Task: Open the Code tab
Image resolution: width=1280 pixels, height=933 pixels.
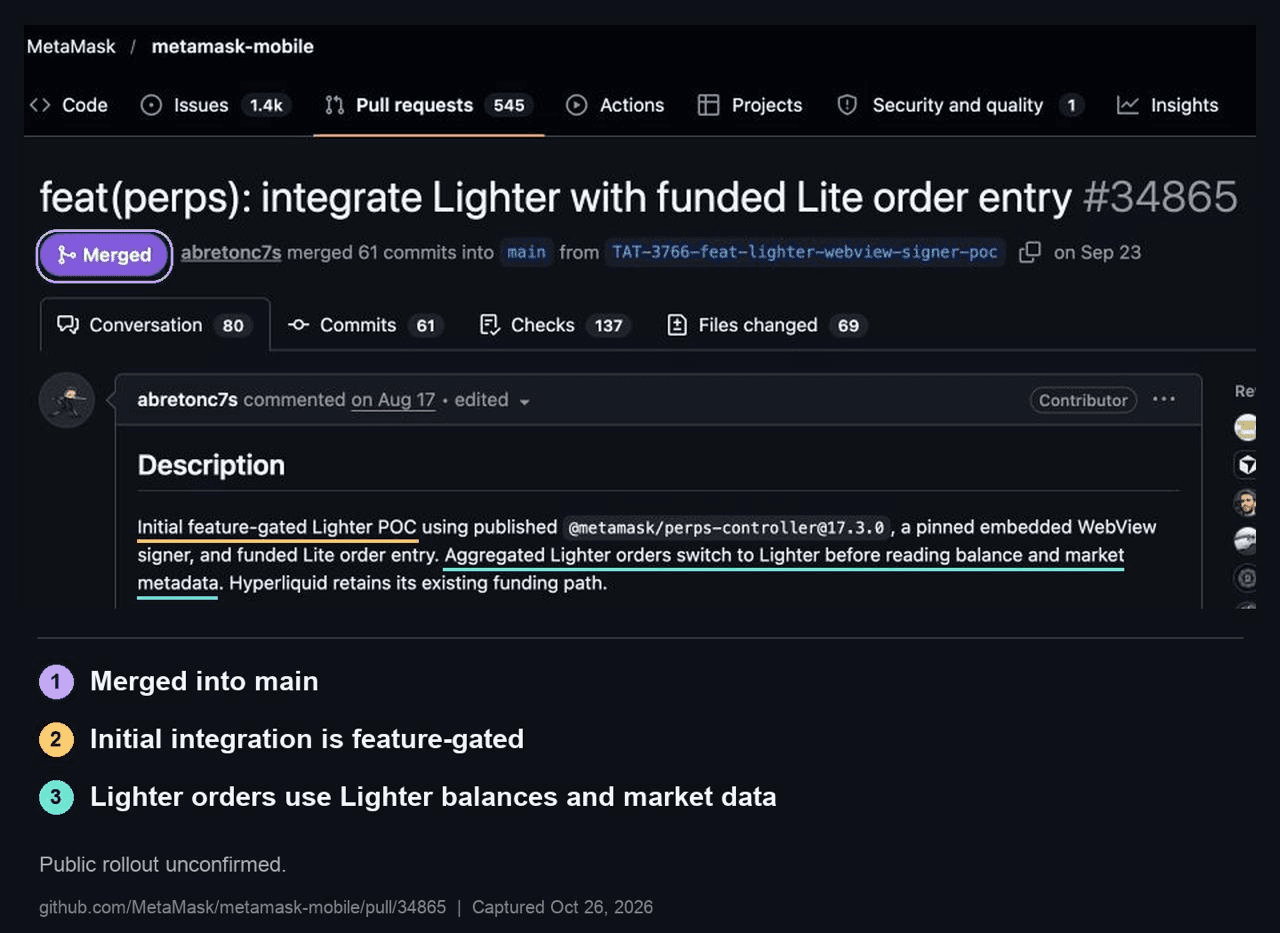Action: (69, 105)
